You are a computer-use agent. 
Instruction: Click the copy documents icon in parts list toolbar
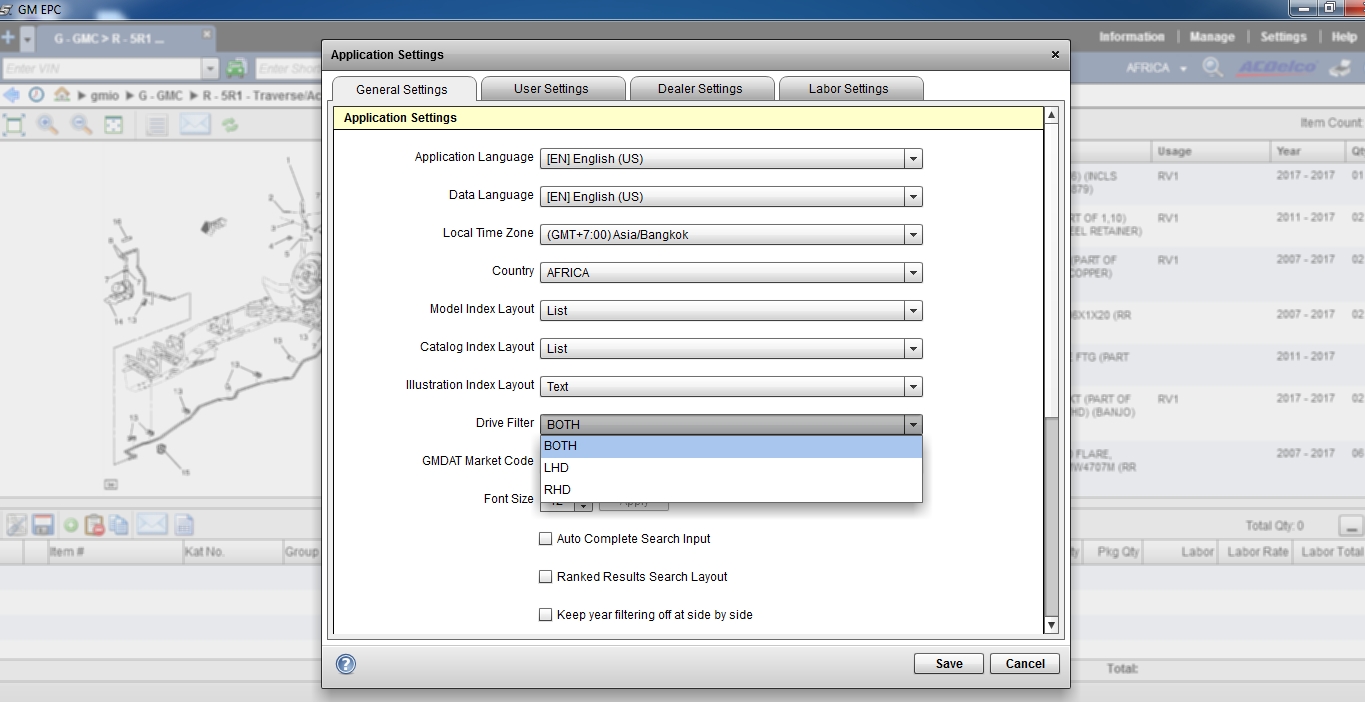point(119,525)
